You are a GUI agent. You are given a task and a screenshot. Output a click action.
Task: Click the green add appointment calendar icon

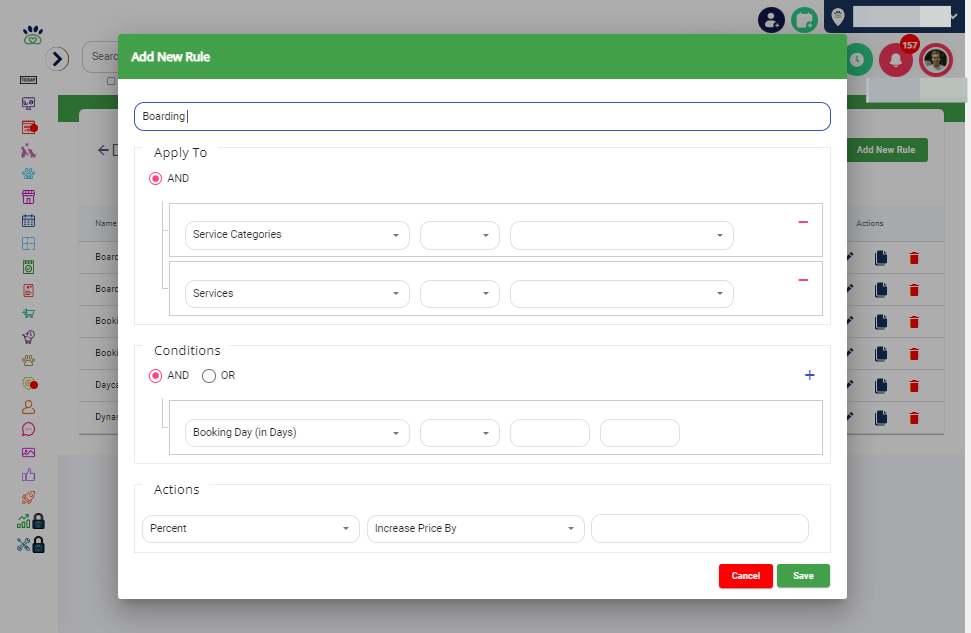point(804,20)
